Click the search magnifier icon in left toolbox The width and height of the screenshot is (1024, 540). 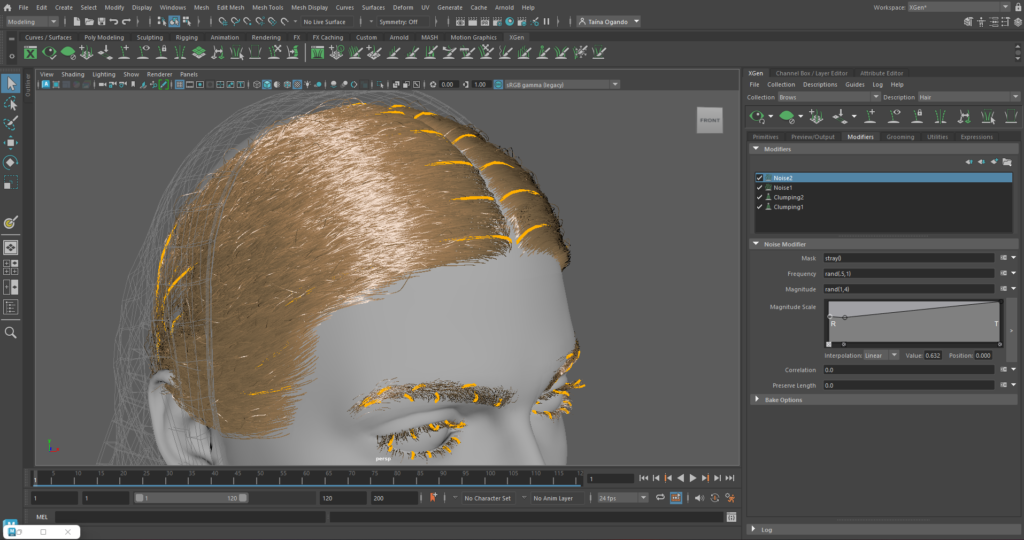pyautogui.click(x=11, y=332)
